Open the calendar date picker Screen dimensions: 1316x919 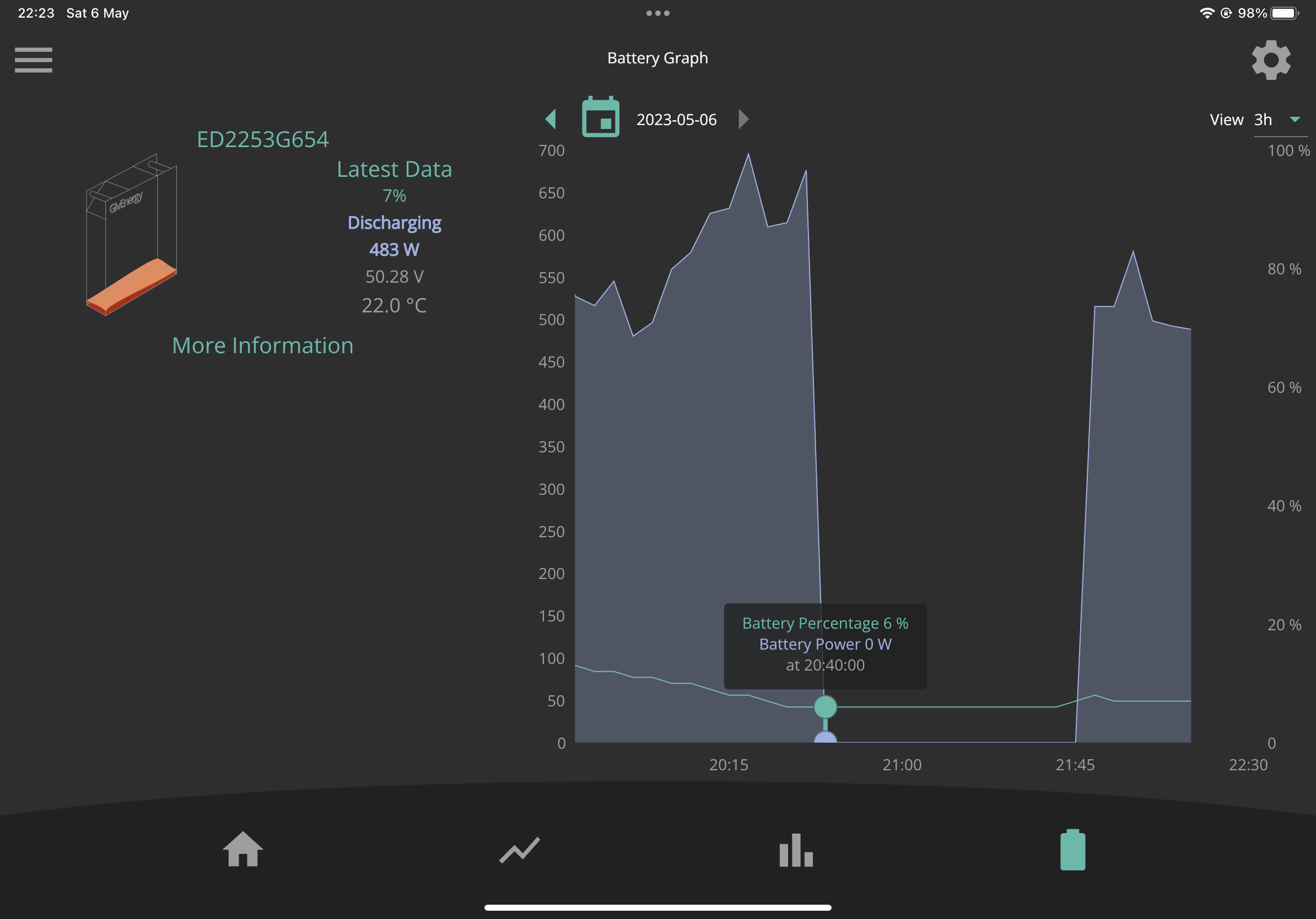(600, 117)
